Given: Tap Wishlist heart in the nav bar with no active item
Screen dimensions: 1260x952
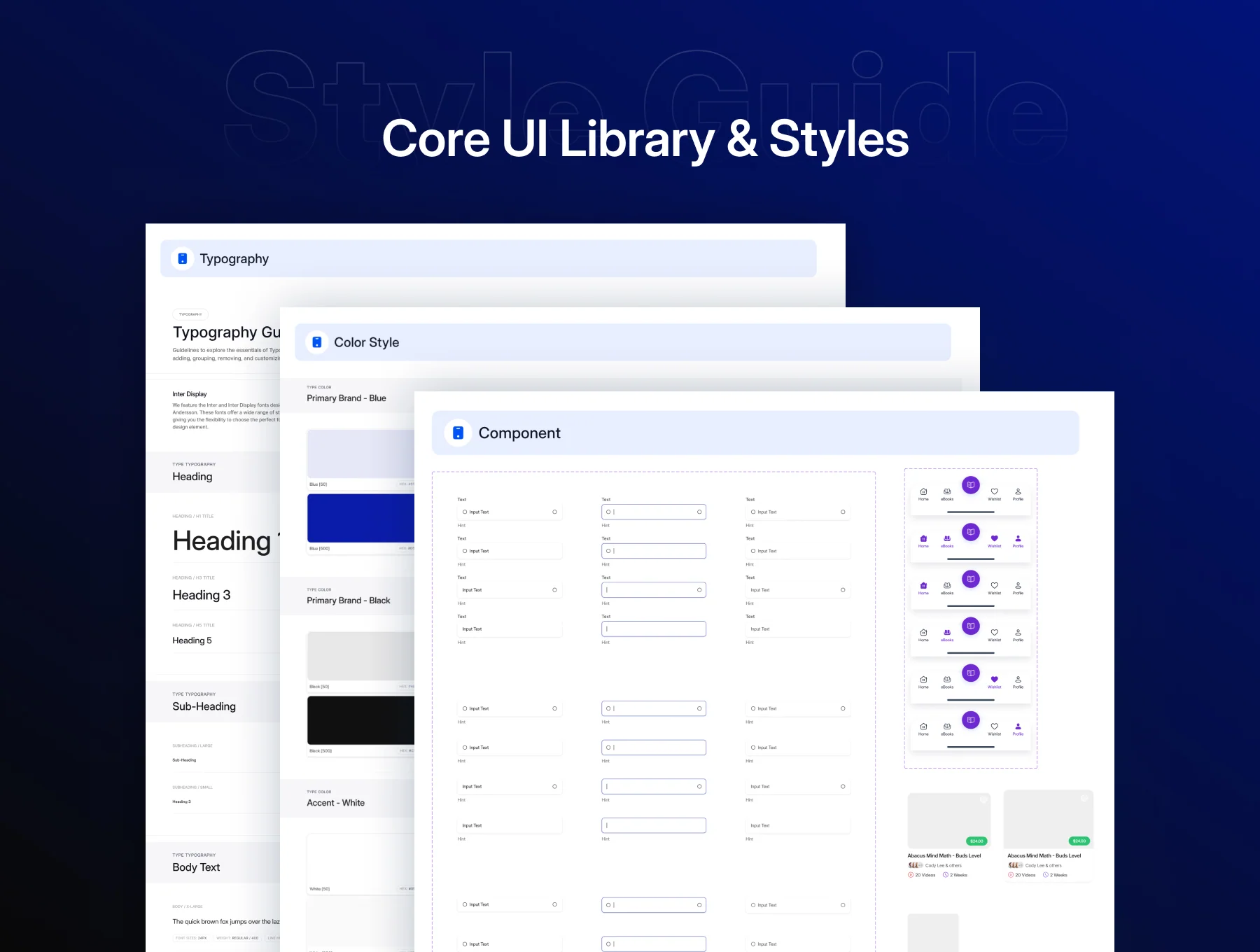Looking at the screenshot, I should [x=994, y=492].
